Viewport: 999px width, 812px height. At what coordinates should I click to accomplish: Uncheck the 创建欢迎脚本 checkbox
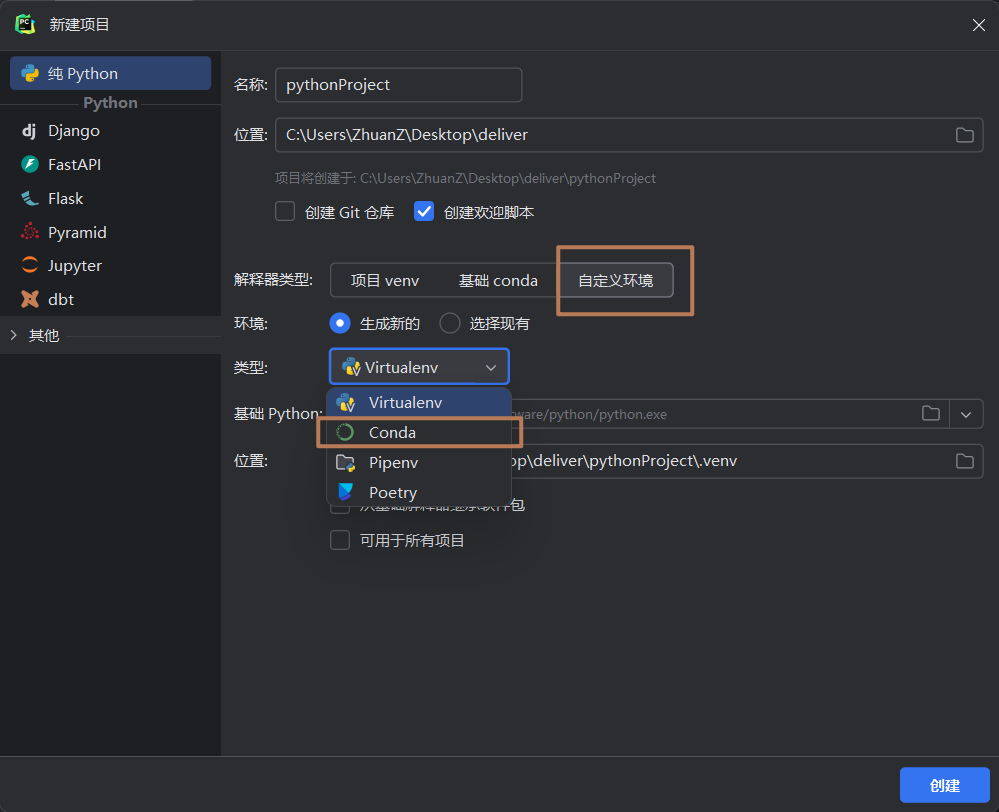(x=424, y=212)
